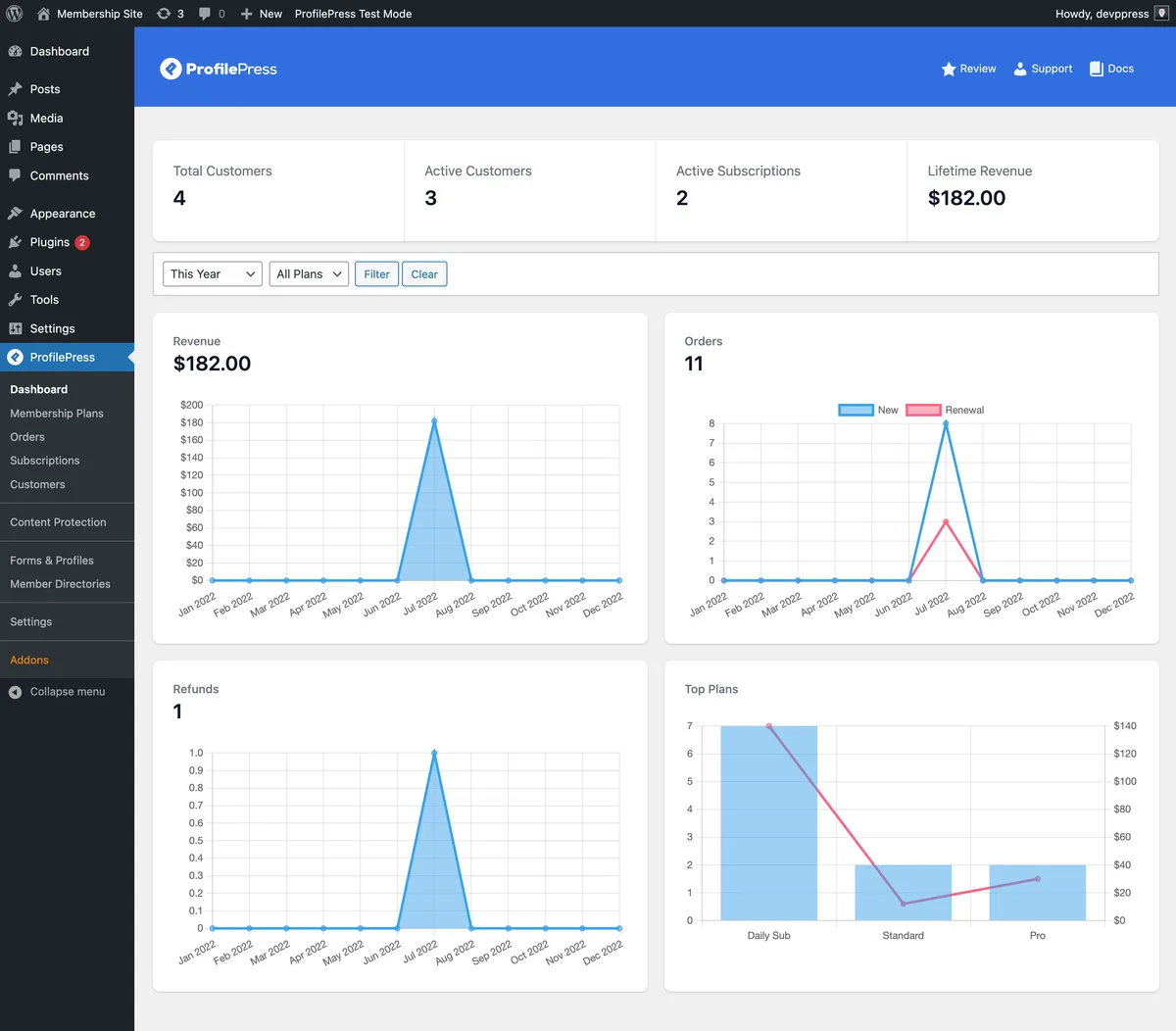Viewport: 1176px width, 1031px height.
Task: Expand the All Plans dropdown
Action: tap(309, 274)
